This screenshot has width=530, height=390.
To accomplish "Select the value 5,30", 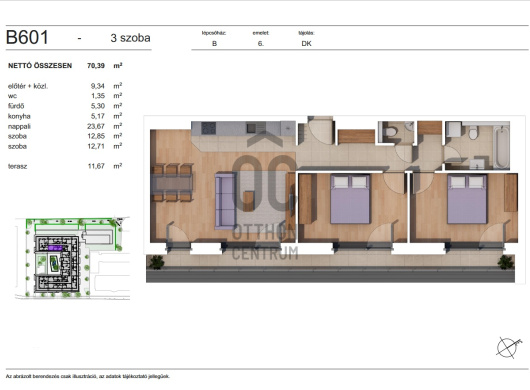I will pos(98,106).
